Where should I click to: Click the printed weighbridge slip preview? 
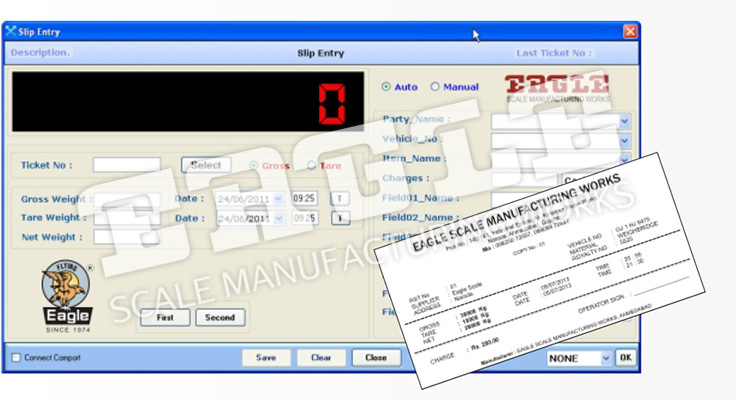[540, 272]
